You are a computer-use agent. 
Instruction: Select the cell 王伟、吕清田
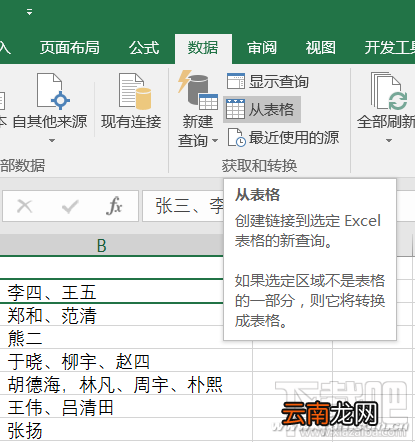click(126, 406)
